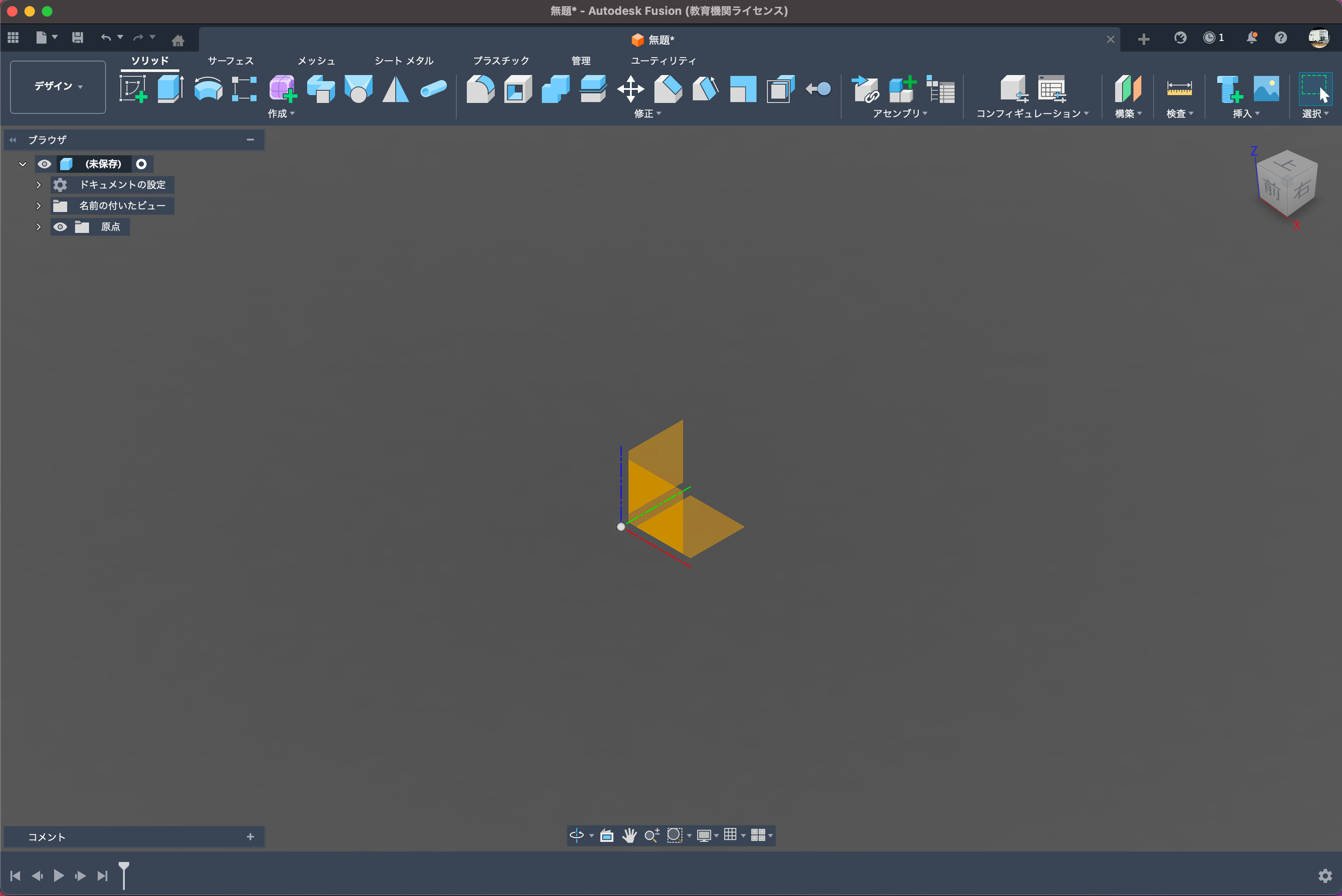Open the デザイン workspace dropdown

point(58,86)
